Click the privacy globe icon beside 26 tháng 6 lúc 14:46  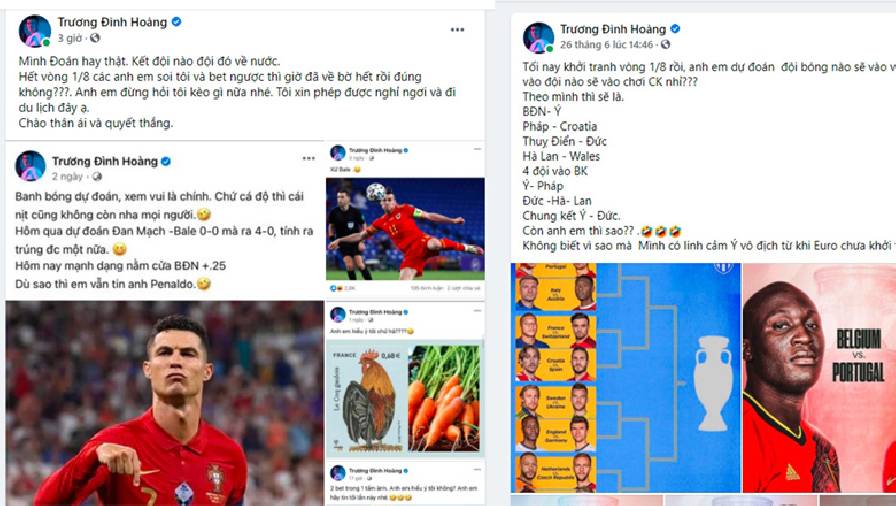(665, 44)
